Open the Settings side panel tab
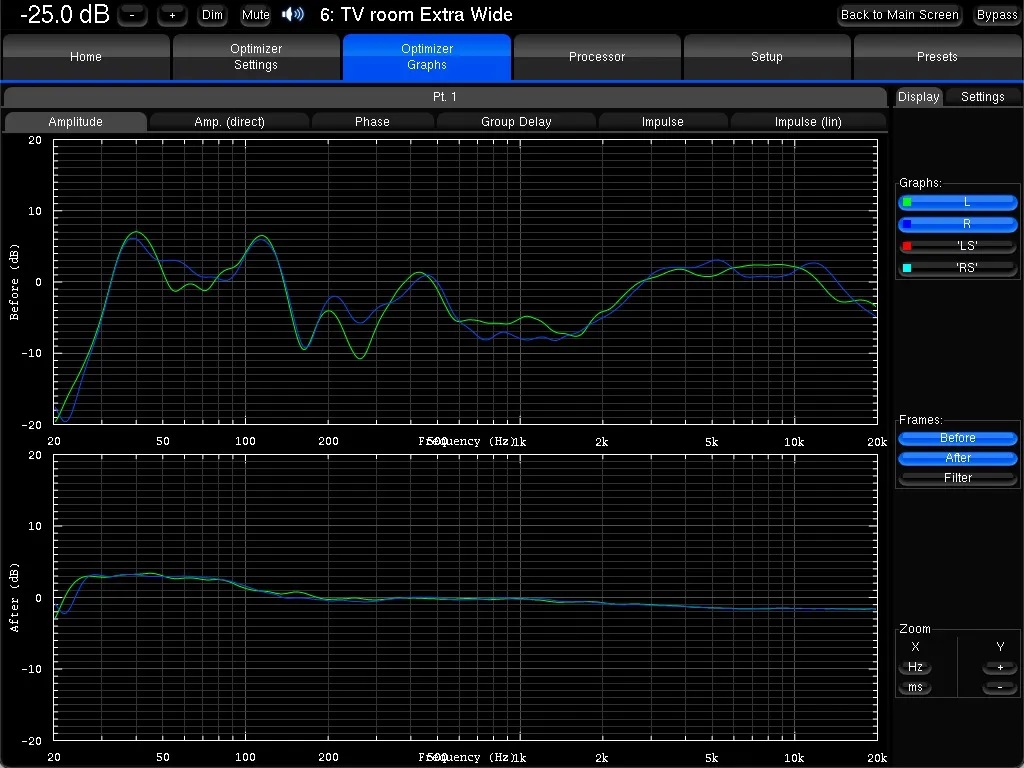The image size is (1024, 768). 982,97
